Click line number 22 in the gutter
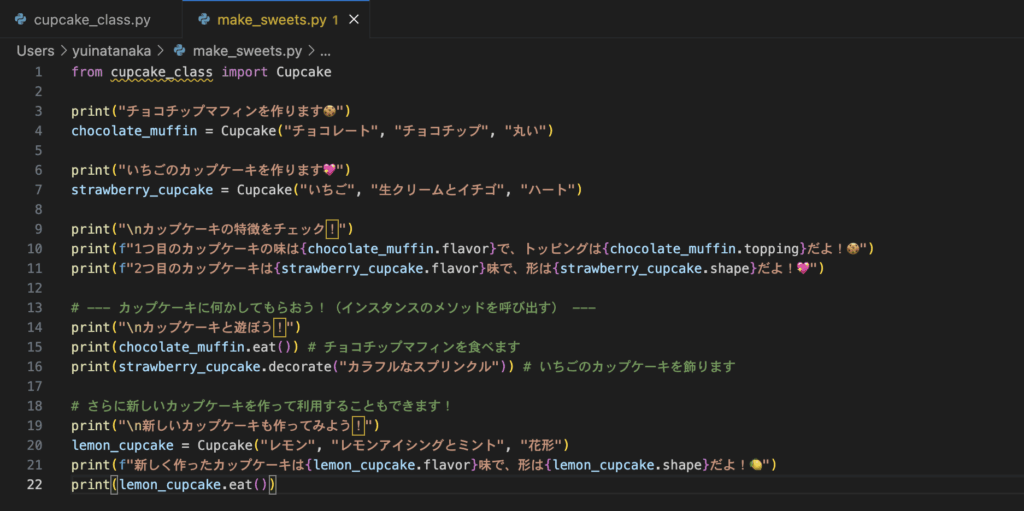This screenshot has width=1024, height=511. (x=35, y=484)
